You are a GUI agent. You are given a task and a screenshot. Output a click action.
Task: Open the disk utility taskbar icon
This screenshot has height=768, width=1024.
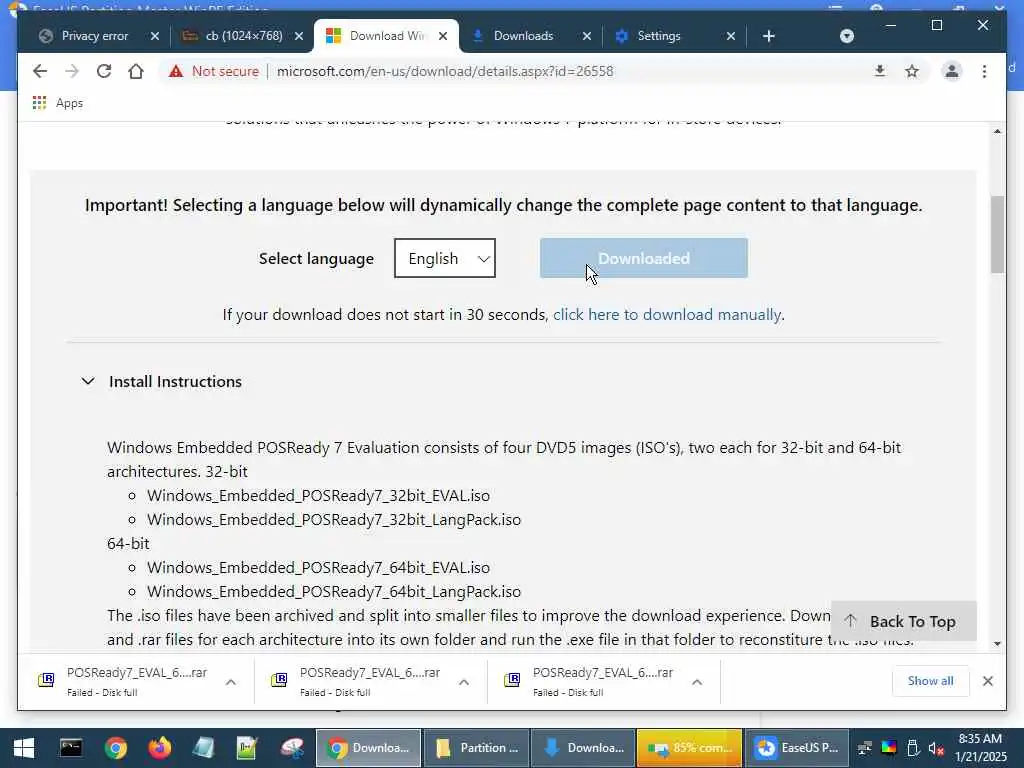(292, 748)
